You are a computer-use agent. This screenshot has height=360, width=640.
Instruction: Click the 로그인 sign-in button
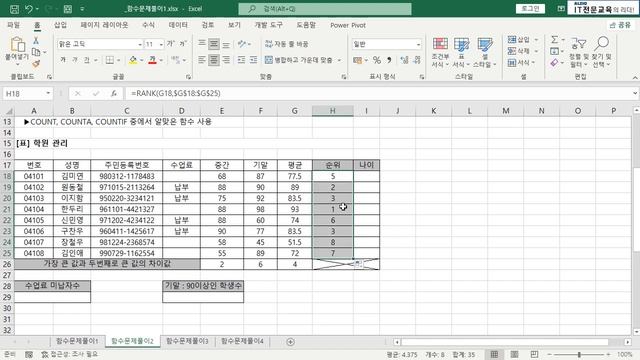tap(530, 9)
